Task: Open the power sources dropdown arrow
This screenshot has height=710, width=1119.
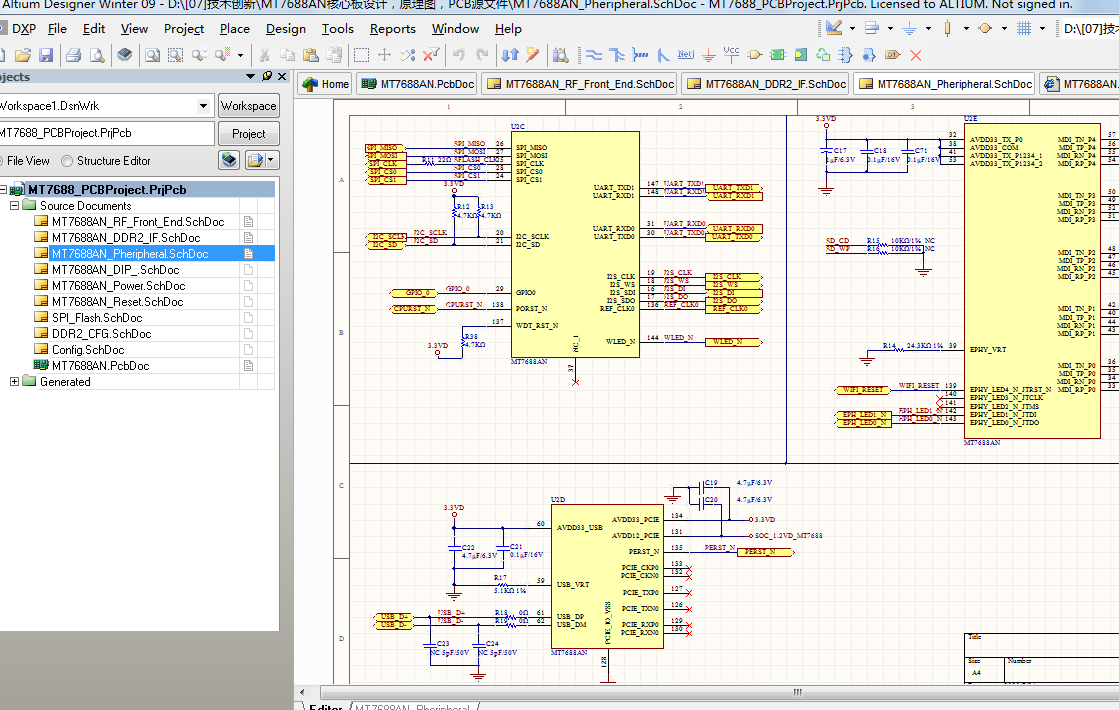Action: pyautogui.click(x=928, y=29)
